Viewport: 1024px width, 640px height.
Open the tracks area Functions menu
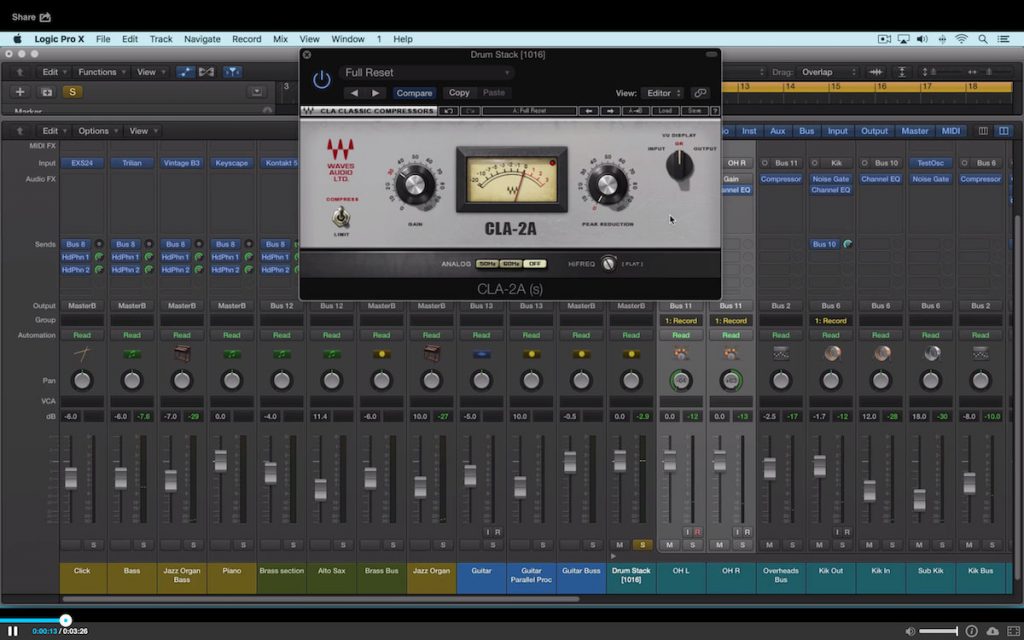coord(101,72)
